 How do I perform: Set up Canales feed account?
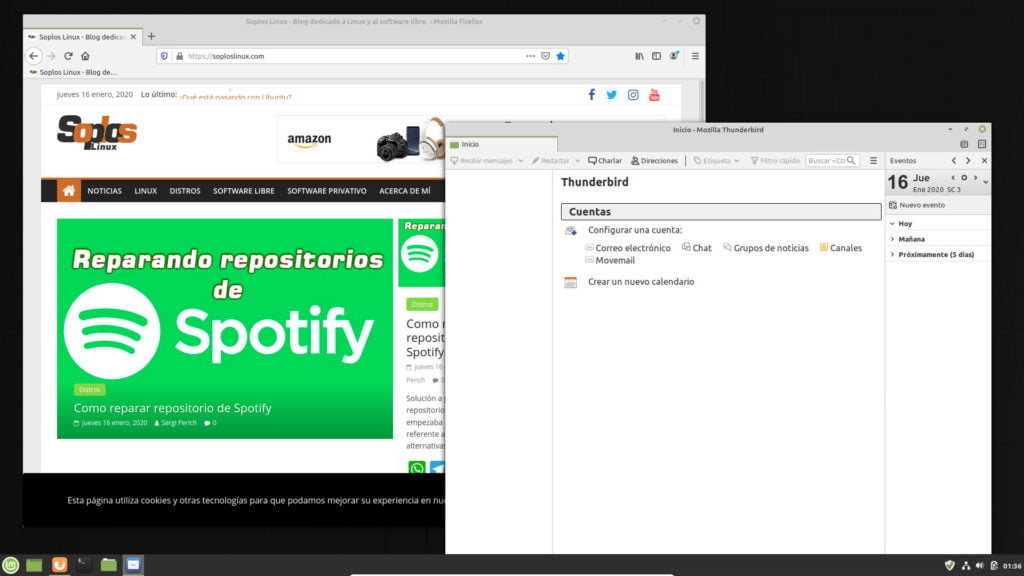pyautogui.click(x=840, y=248)
